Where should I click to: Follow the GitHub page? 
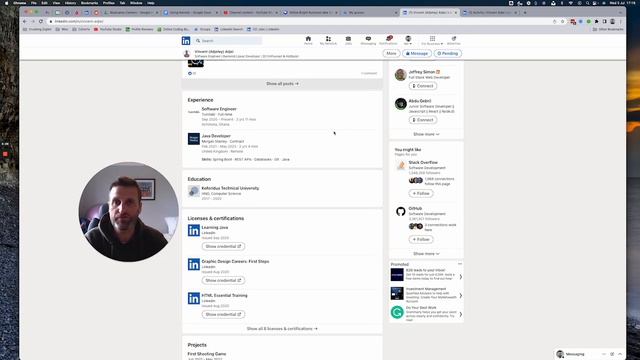click(x=421, y=240)
